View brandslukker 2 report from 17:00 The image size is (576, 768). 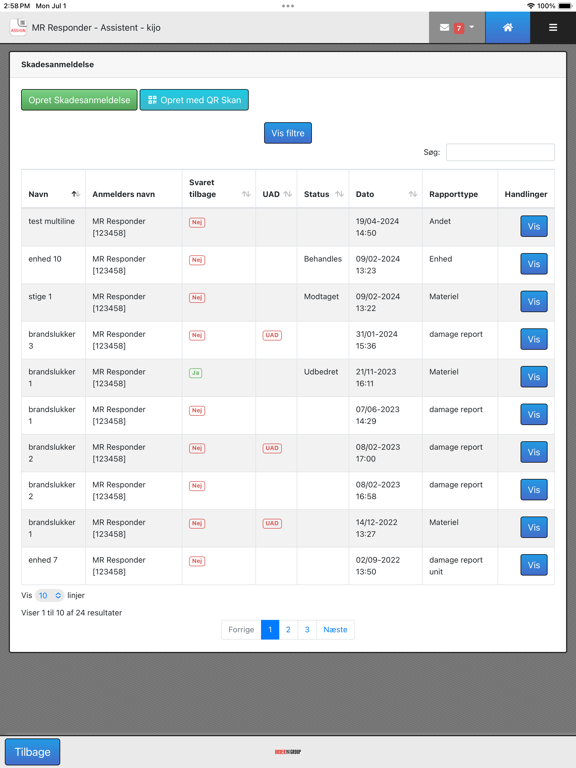click(x=533, y=452)
